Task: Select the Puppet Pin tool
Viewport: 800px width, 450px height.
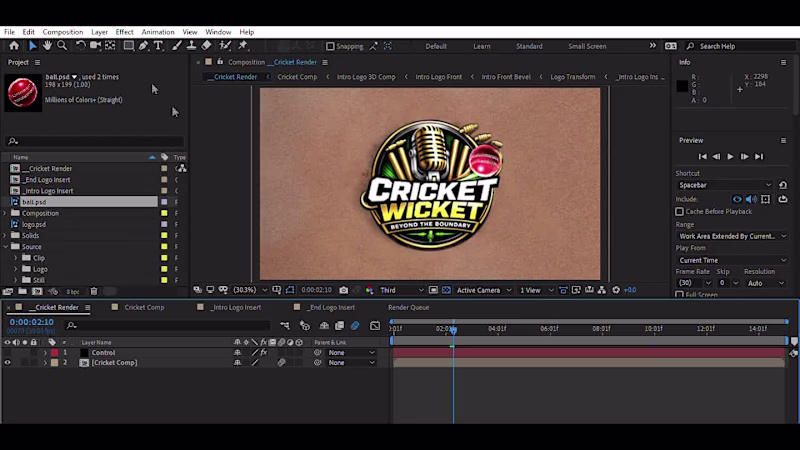Action: 243,45
